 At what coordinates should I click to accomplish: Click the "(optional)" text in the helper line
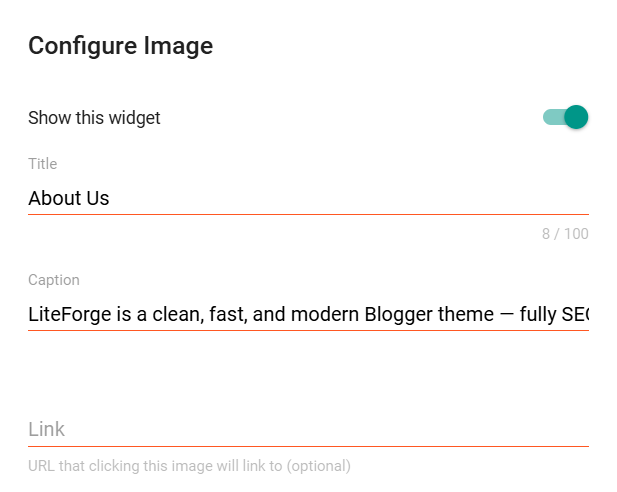(x=317, y=466)
